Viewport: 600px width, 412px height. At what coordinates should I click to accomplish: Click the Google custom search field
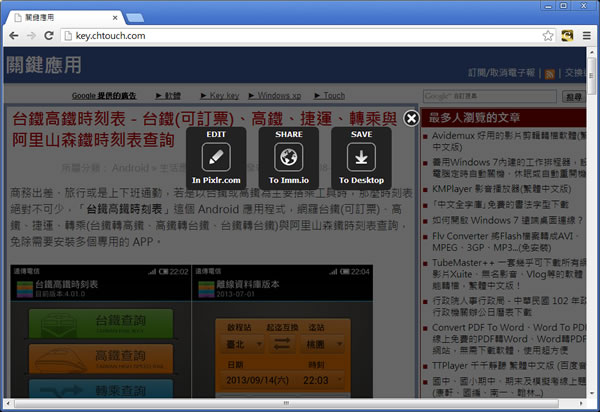point(490,96)
